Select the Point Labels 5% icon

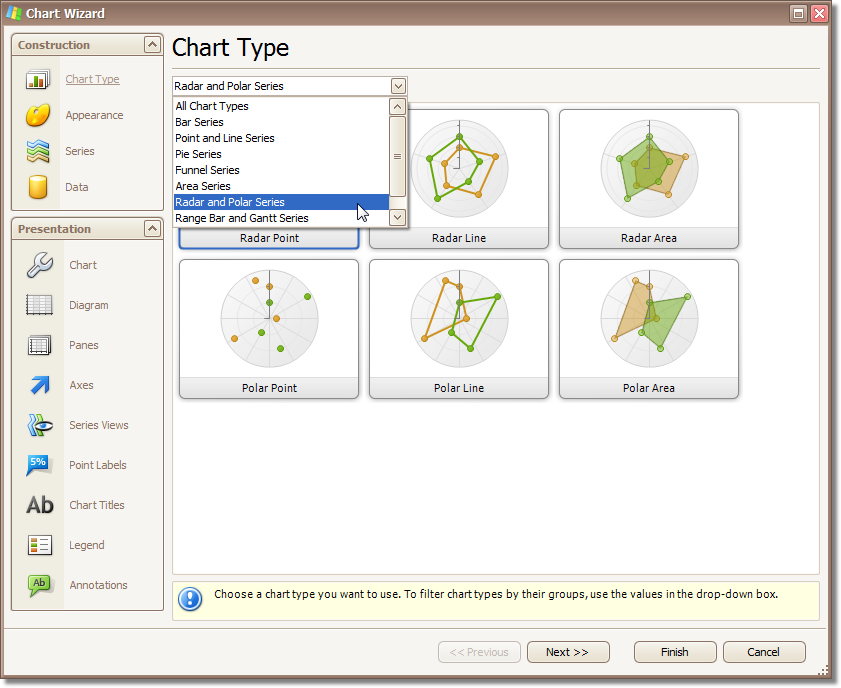pos(39,465)
